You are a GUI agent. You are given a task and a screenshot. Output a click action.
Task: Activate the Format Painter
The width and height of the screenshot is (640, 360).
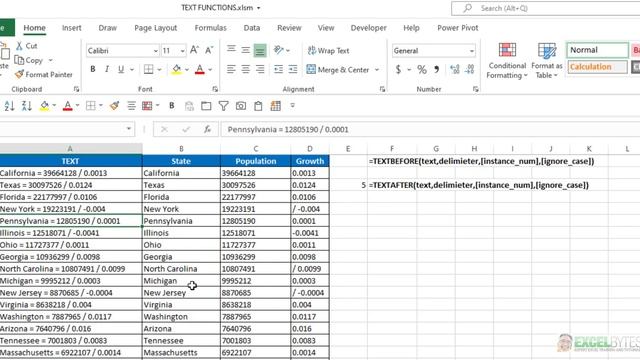44,74
